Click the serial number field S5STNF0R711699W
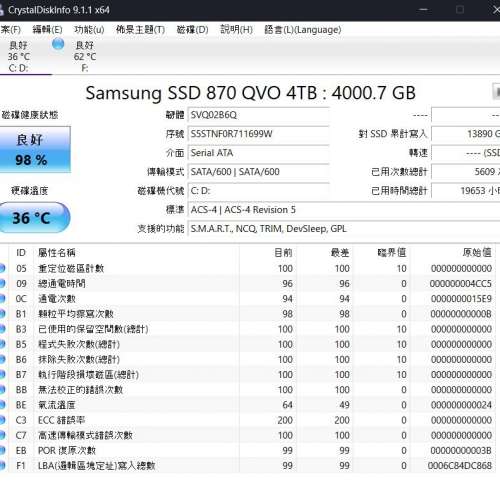 point(259,134)
